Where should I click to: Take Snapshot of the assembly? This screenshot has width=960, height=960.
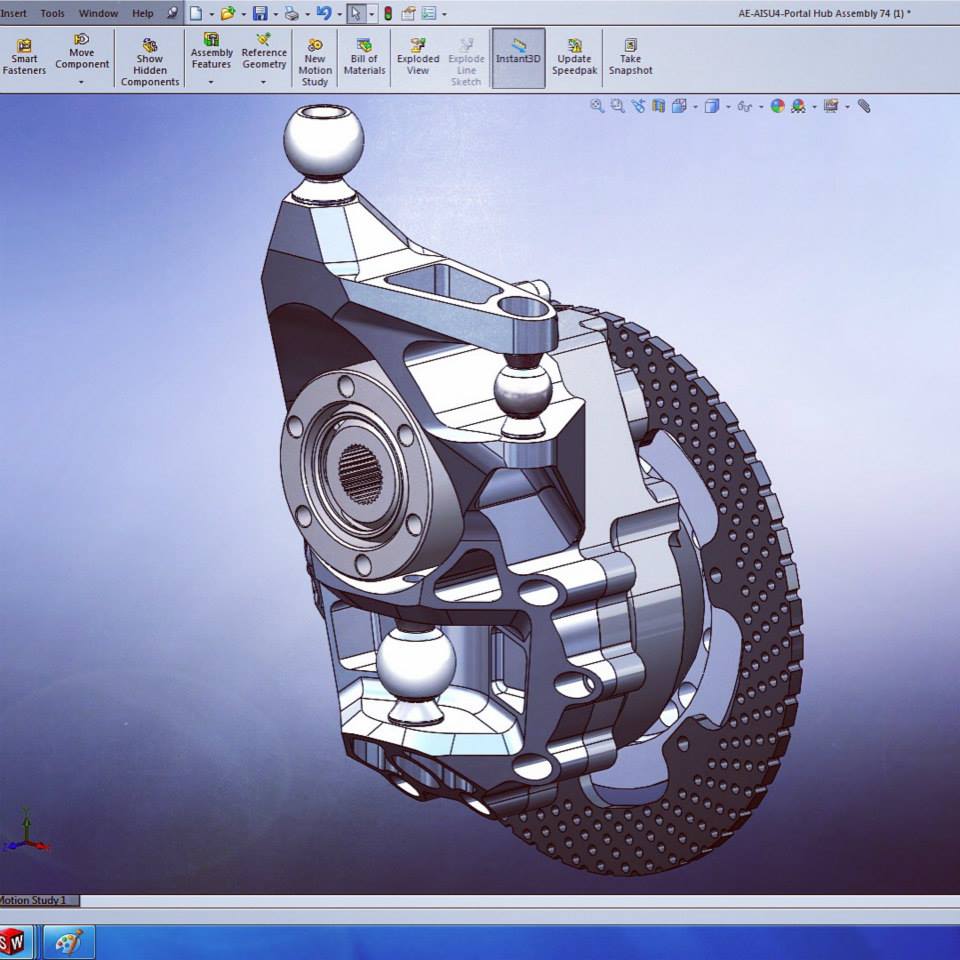click(x=630, y=58)
